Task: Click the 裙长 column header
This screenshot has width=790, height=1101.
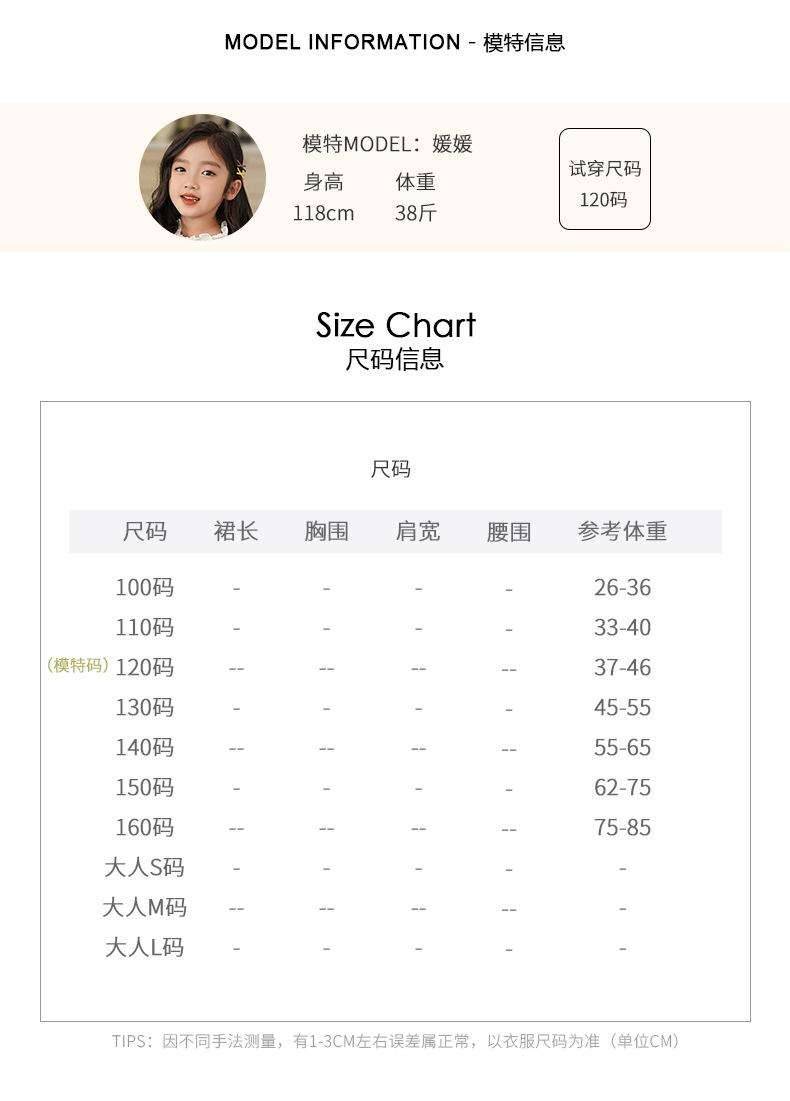Action: pyautogui.click(x=236, y=531)
